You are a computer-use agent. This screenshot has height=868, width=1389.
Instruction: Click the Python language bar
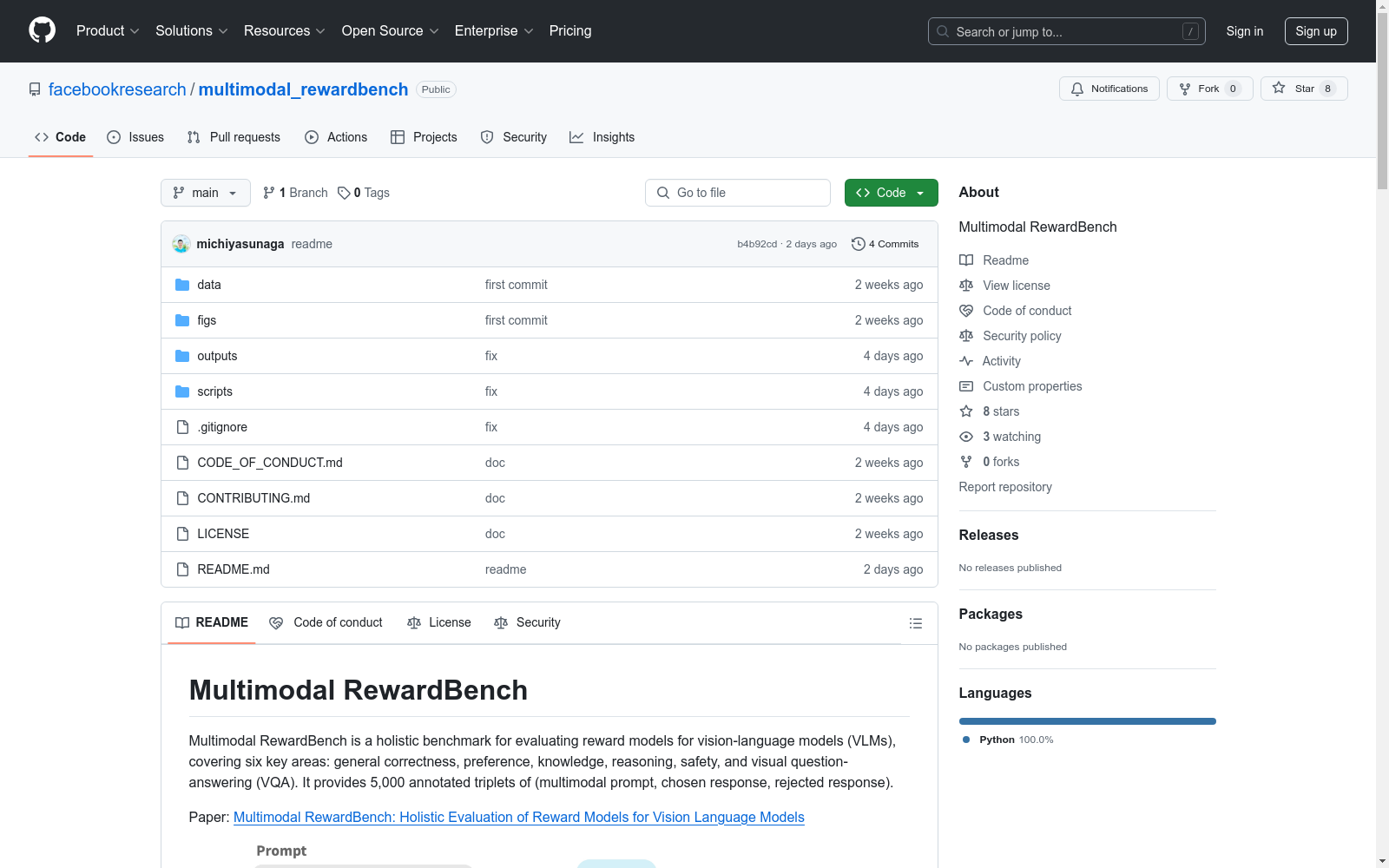pos(1088,721)
